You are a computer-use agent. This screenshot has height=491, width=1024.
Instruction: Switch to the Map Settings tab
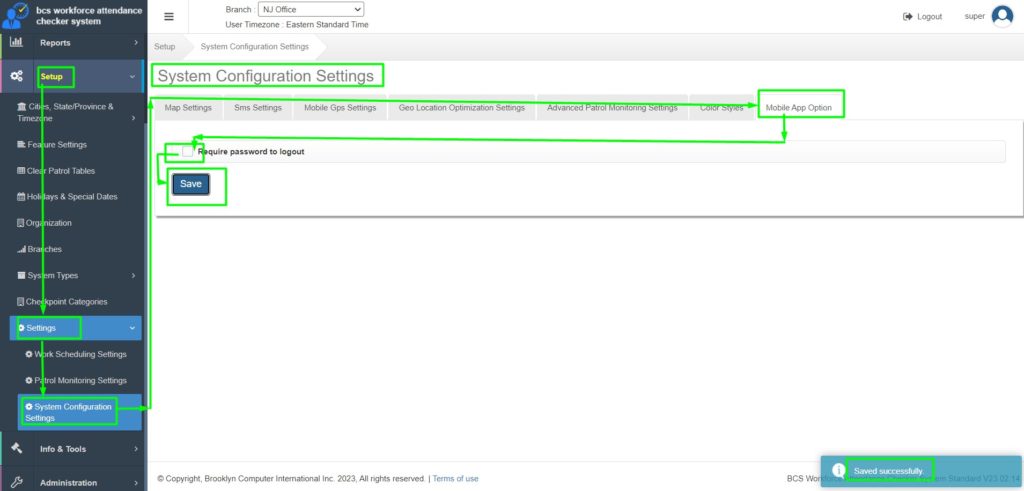188,108
